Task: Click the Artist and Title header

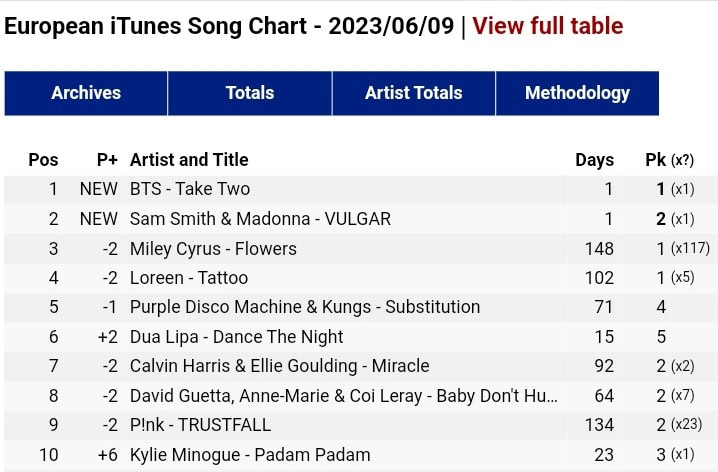Action: coord(189,160)
